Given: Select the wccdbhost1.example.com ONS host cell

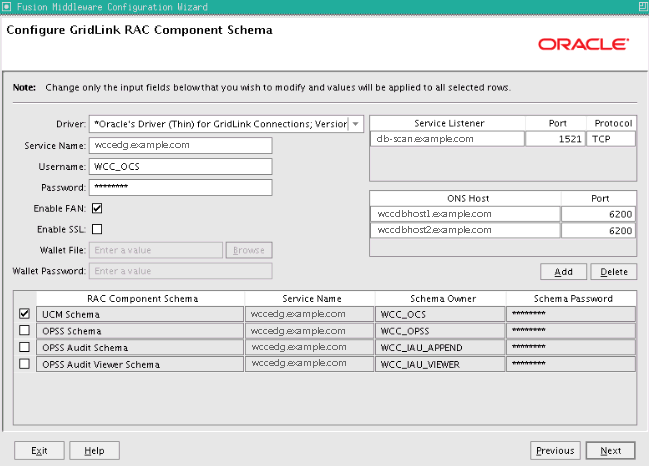Looking at the screenshot, I should tap(465, 214).
